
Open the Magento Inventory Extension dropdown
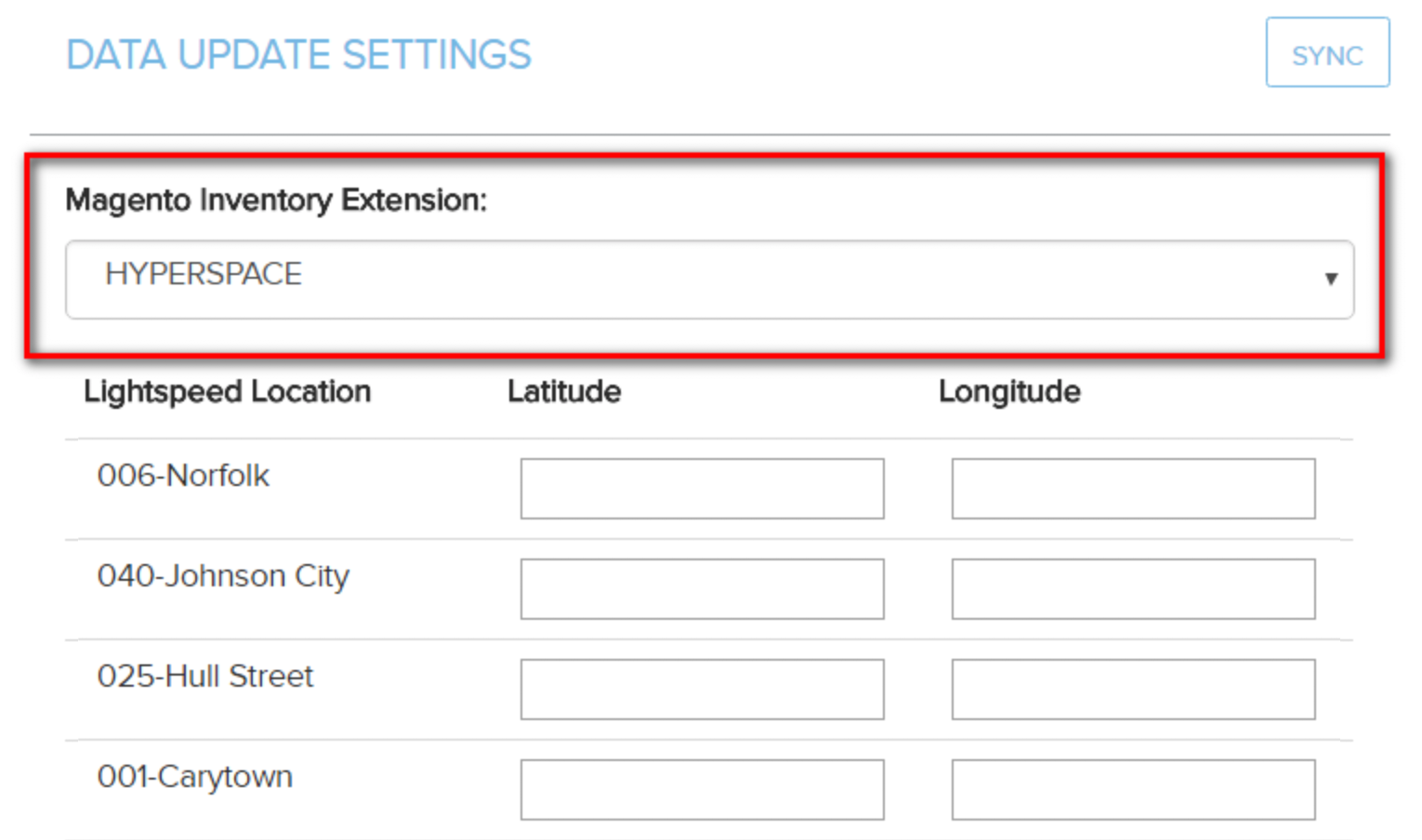pos(708,279)
